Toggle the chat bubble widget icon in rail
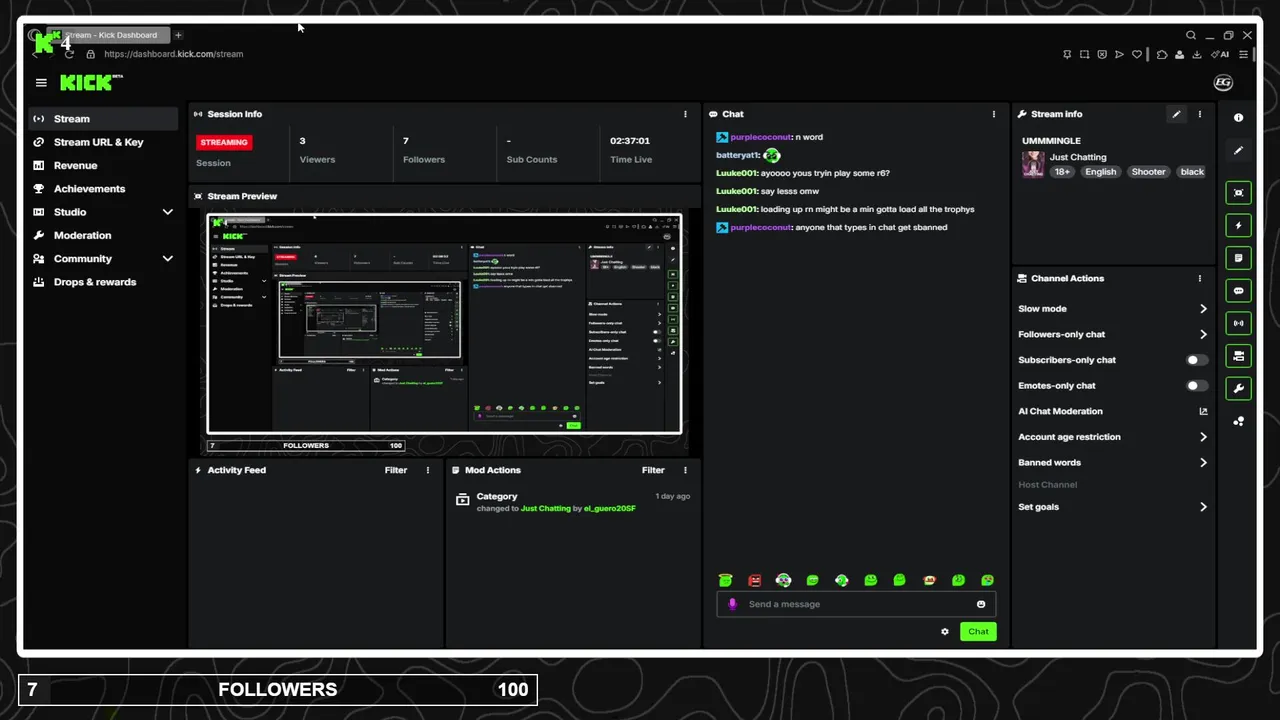The height and width of the screenshot is (720, 1280). [x=1239, y=291]
